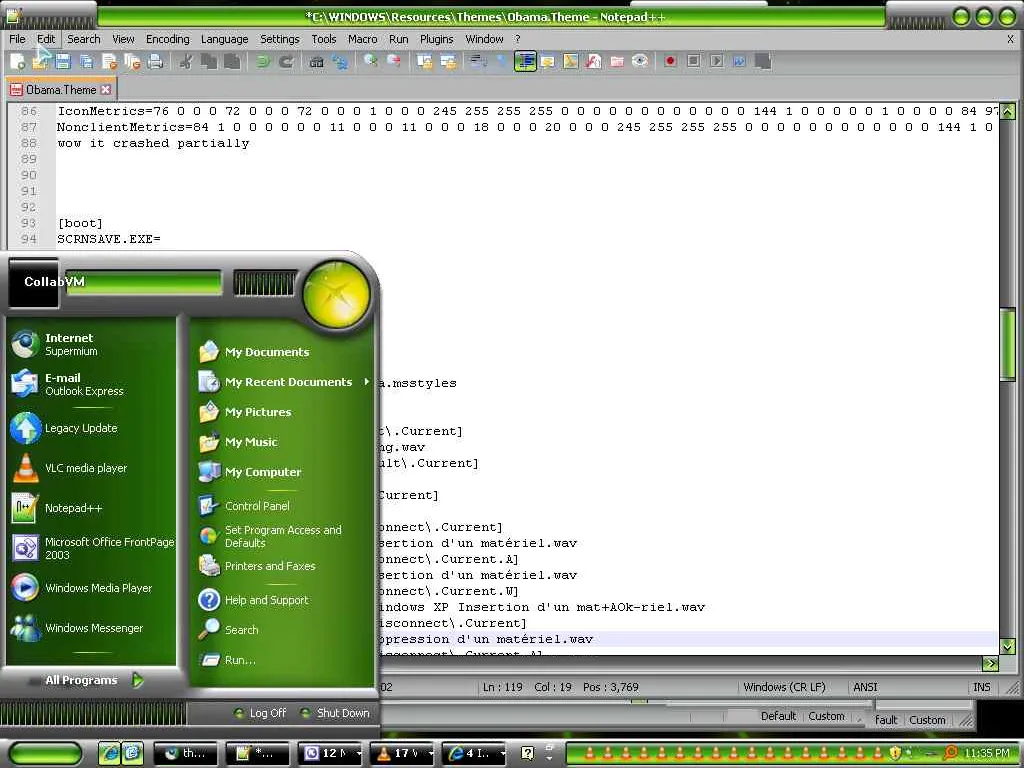
Task: Toggle word wrap in toolbar
Action: click(479, 61)
